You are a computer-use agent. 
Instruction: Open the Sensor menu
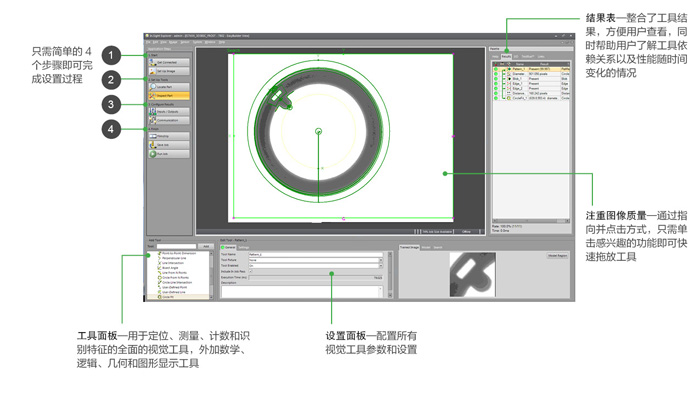[x=185, y=42]
